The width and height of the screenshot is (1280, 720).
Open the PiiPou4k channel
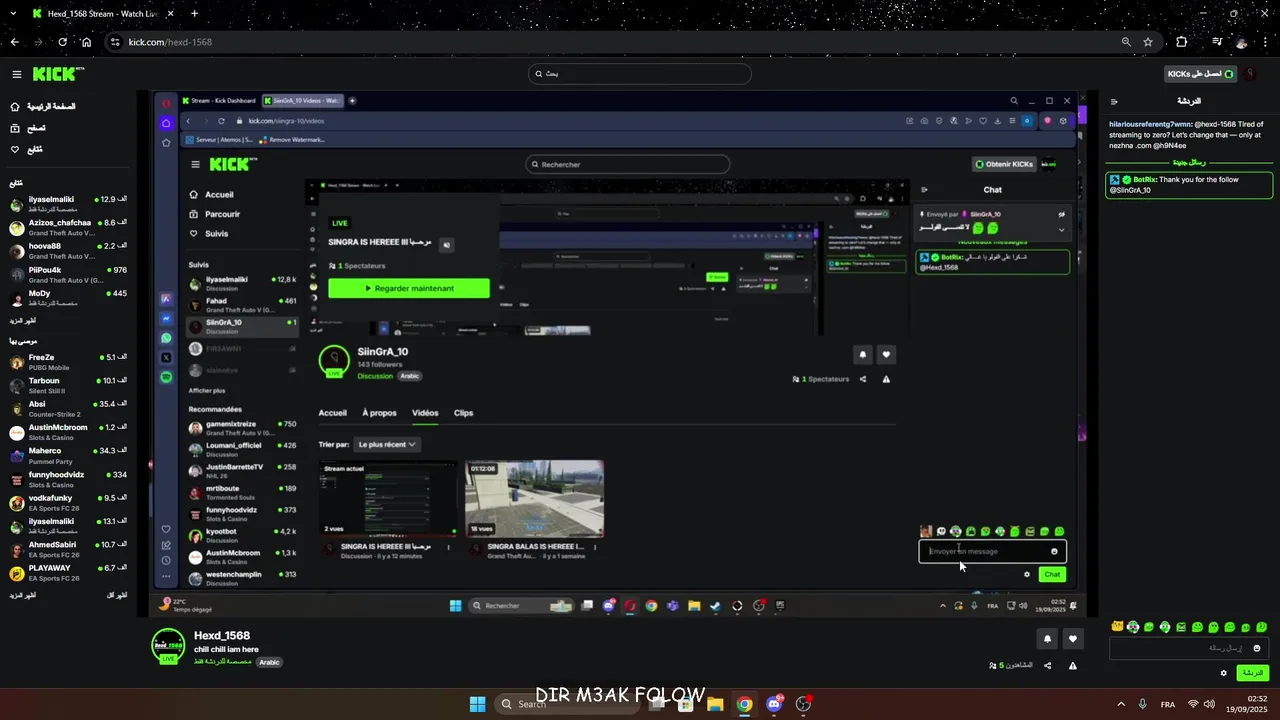[68, 275]
